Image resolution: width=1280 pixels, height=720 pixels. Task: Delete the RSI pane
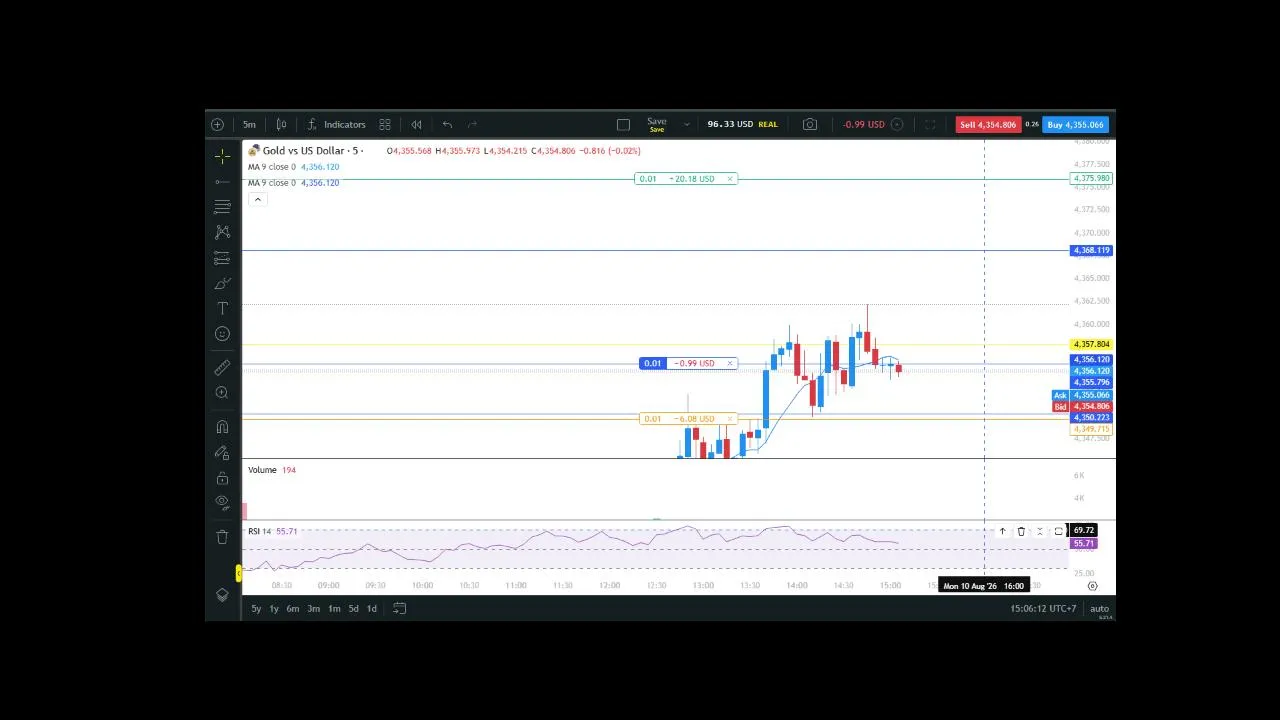(x=1021, y=532)
